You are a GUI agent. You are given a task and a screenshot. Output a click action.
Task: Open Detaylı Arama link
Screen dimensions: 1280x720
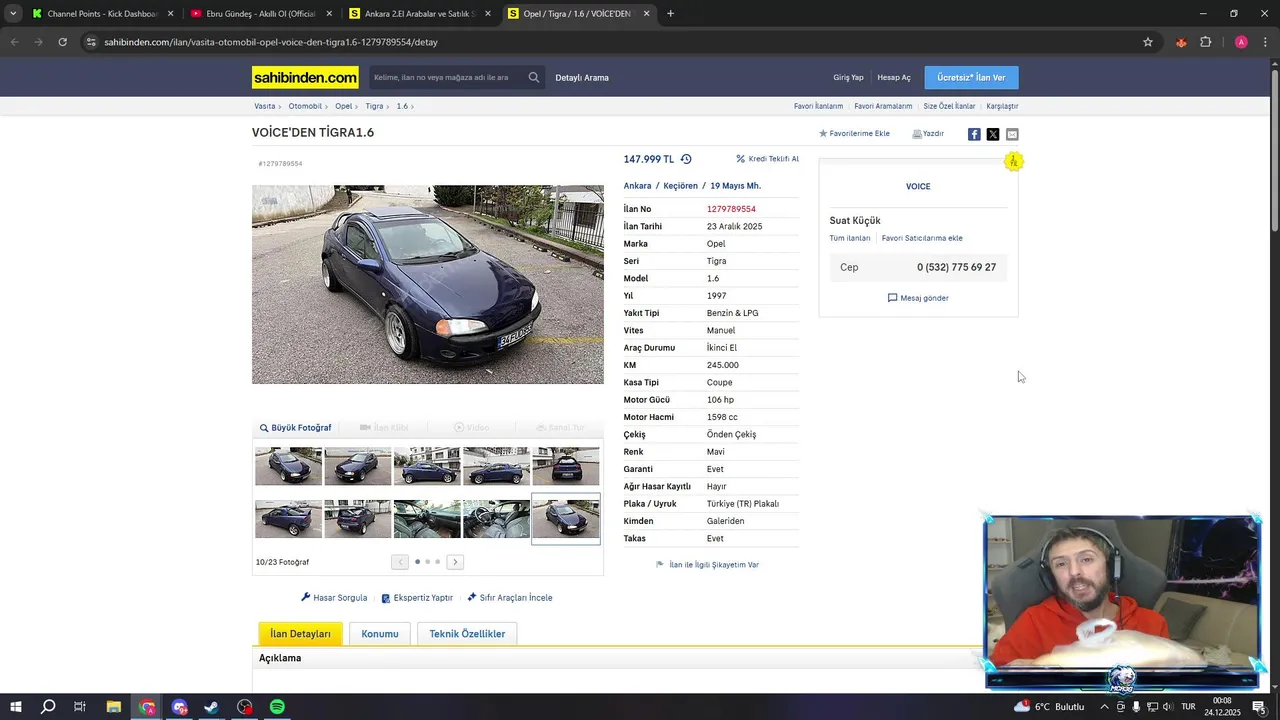(582, 78)
